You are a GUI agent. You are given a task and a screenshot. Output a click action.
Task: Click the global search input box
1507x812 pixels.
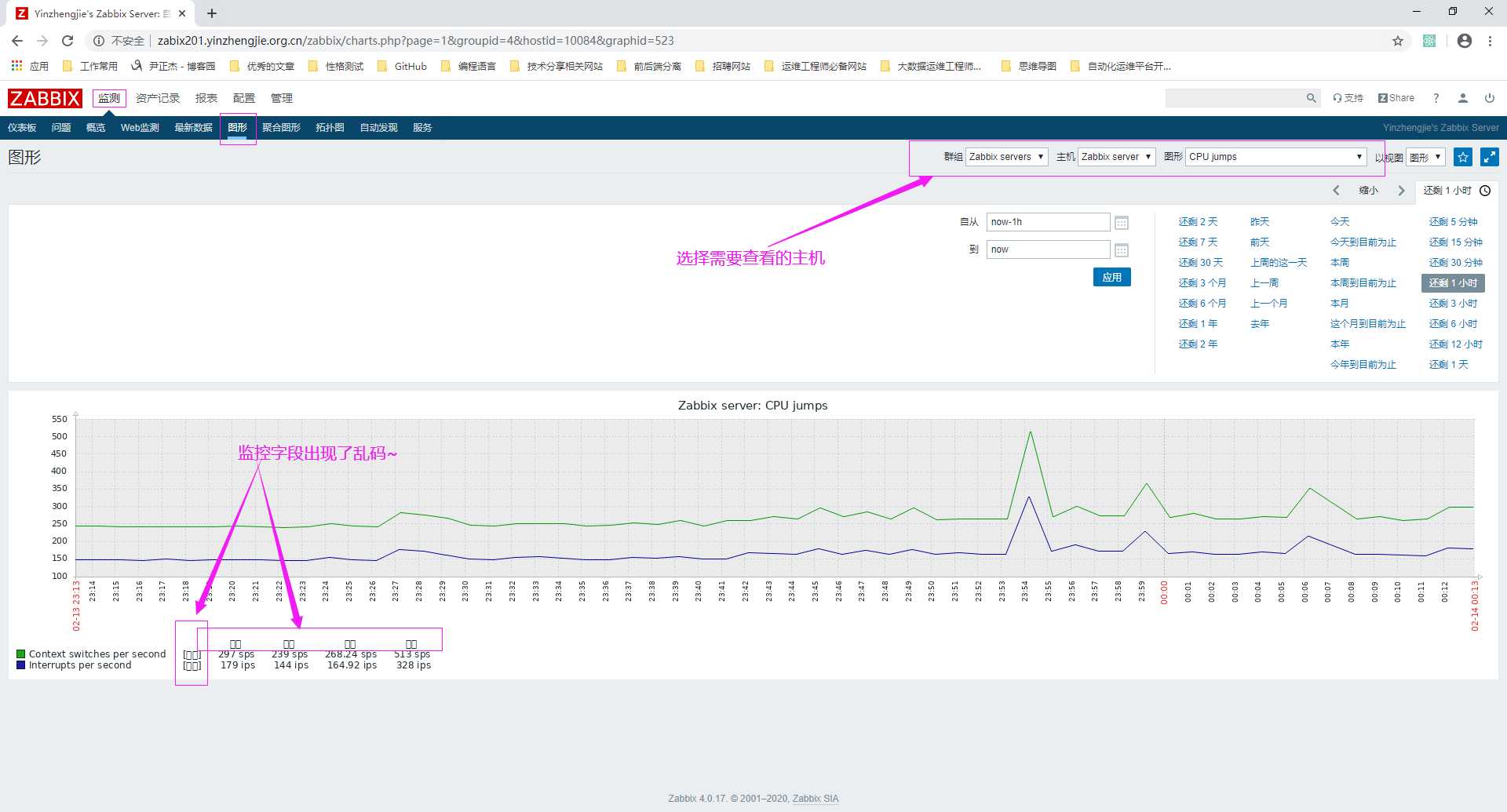click(x=1235, y=98)
